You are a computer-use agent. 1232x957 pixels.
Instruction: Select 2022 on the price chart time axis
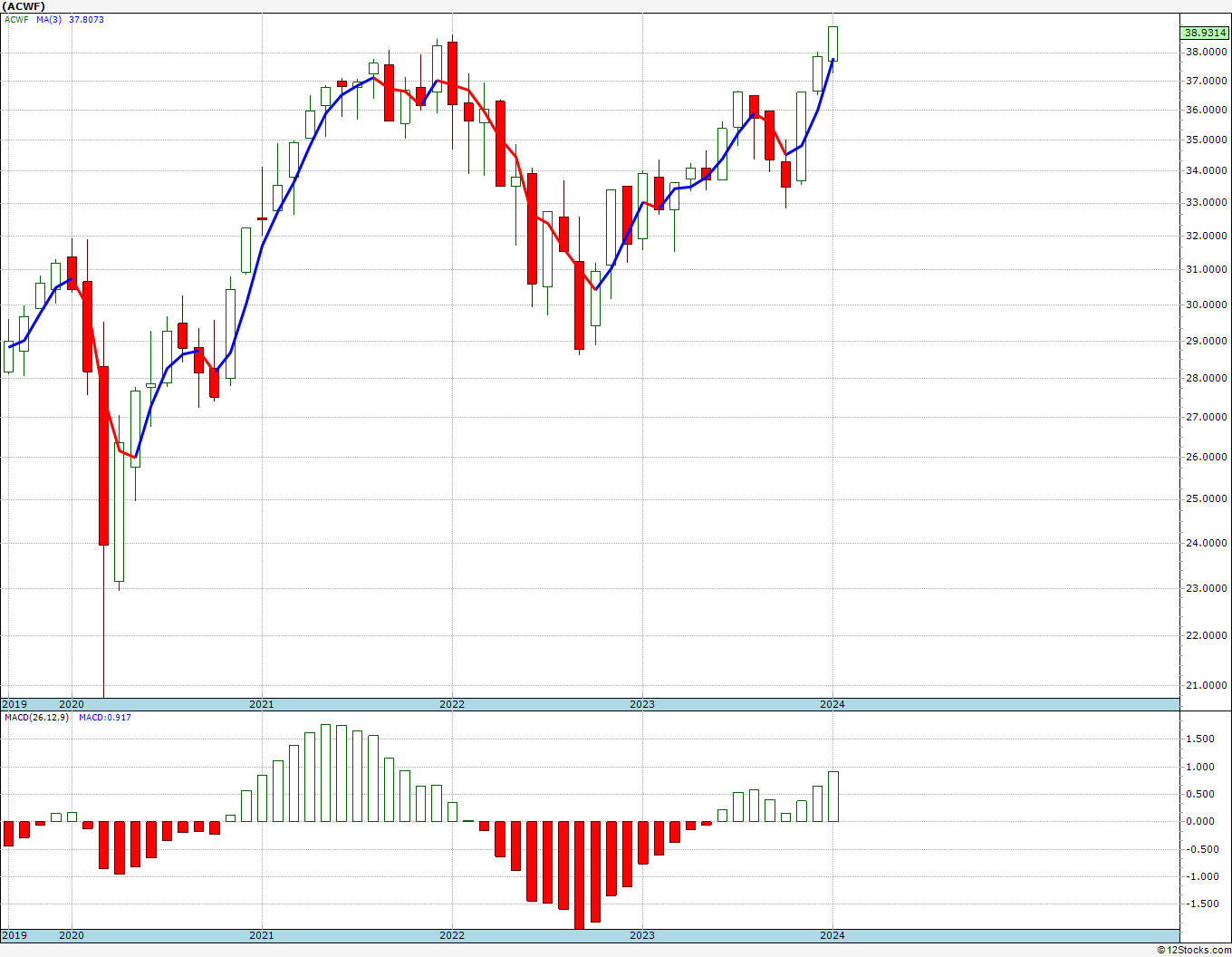[452, 704]
